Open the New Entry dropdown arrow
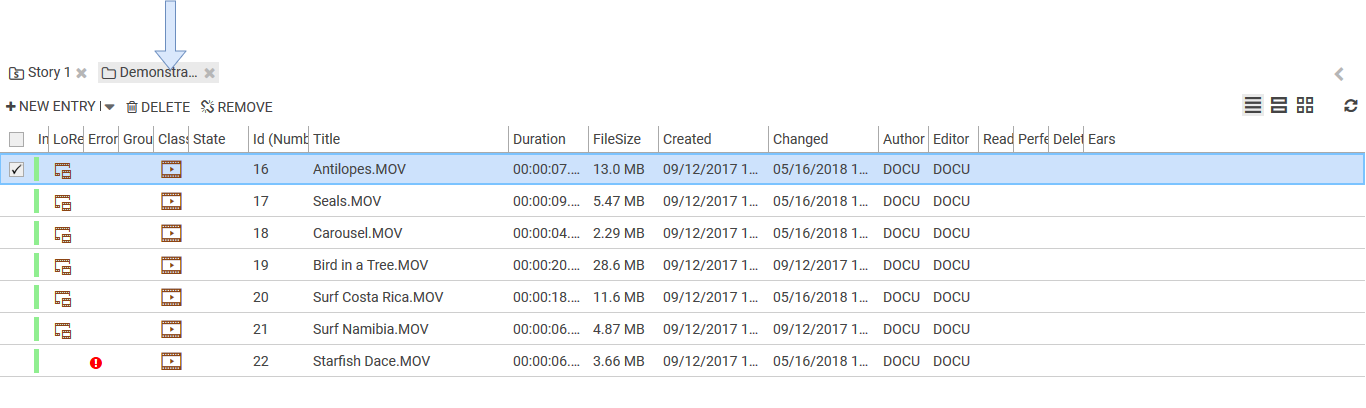Viewport: 1366px width, 408px height. point(109,107)
